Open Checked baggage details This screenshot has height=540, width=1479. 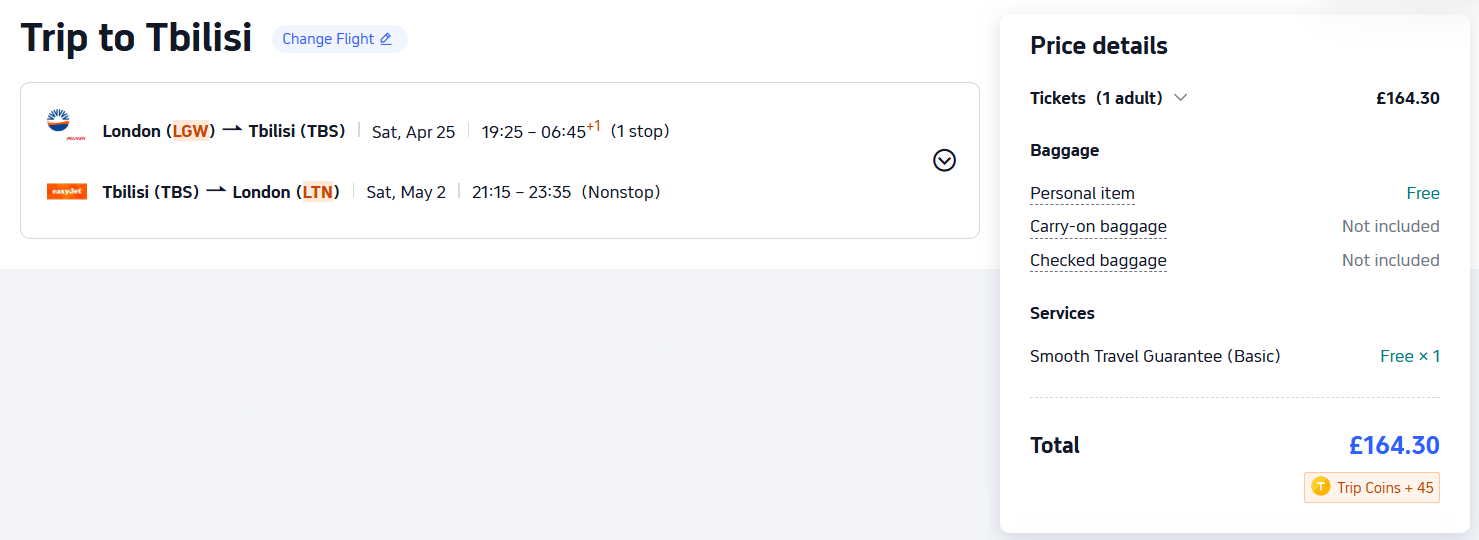tap(1098, 261)
